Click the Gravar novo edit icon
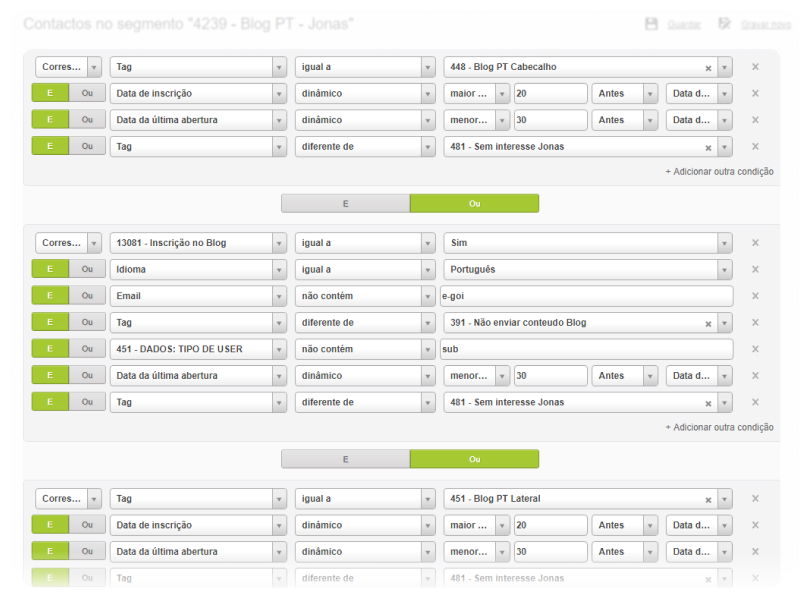Image resolution: width=810 pixels, height=604 pixels. [x=724, y=23]
